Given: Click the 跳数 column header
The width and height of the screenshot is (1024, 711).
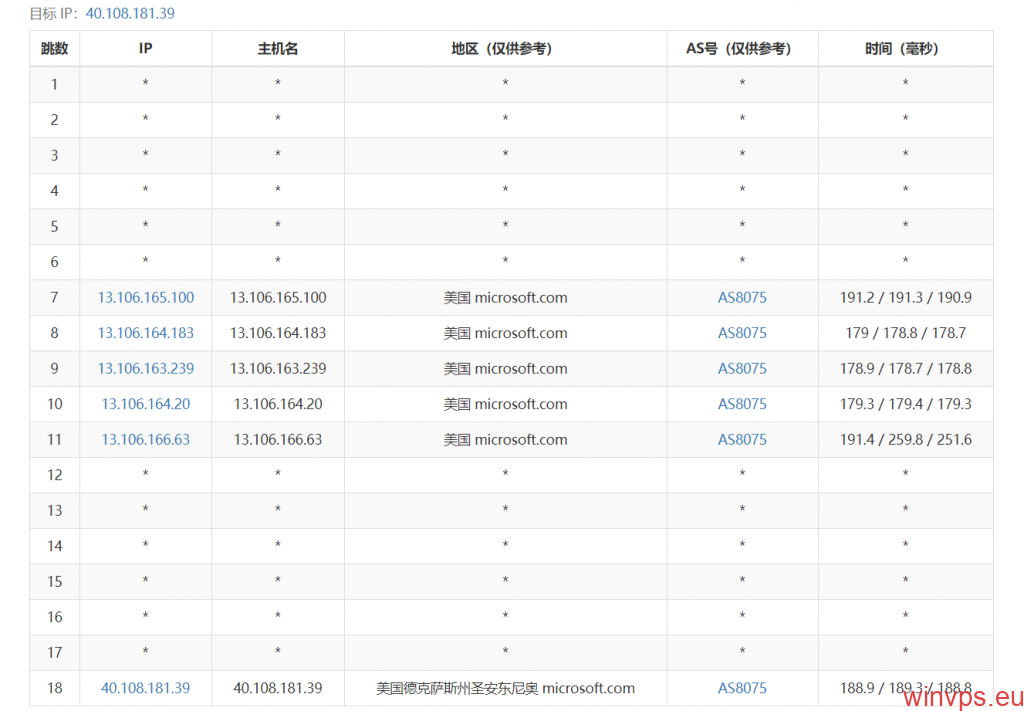Looking at the screenshot, I should coord(55,48).
